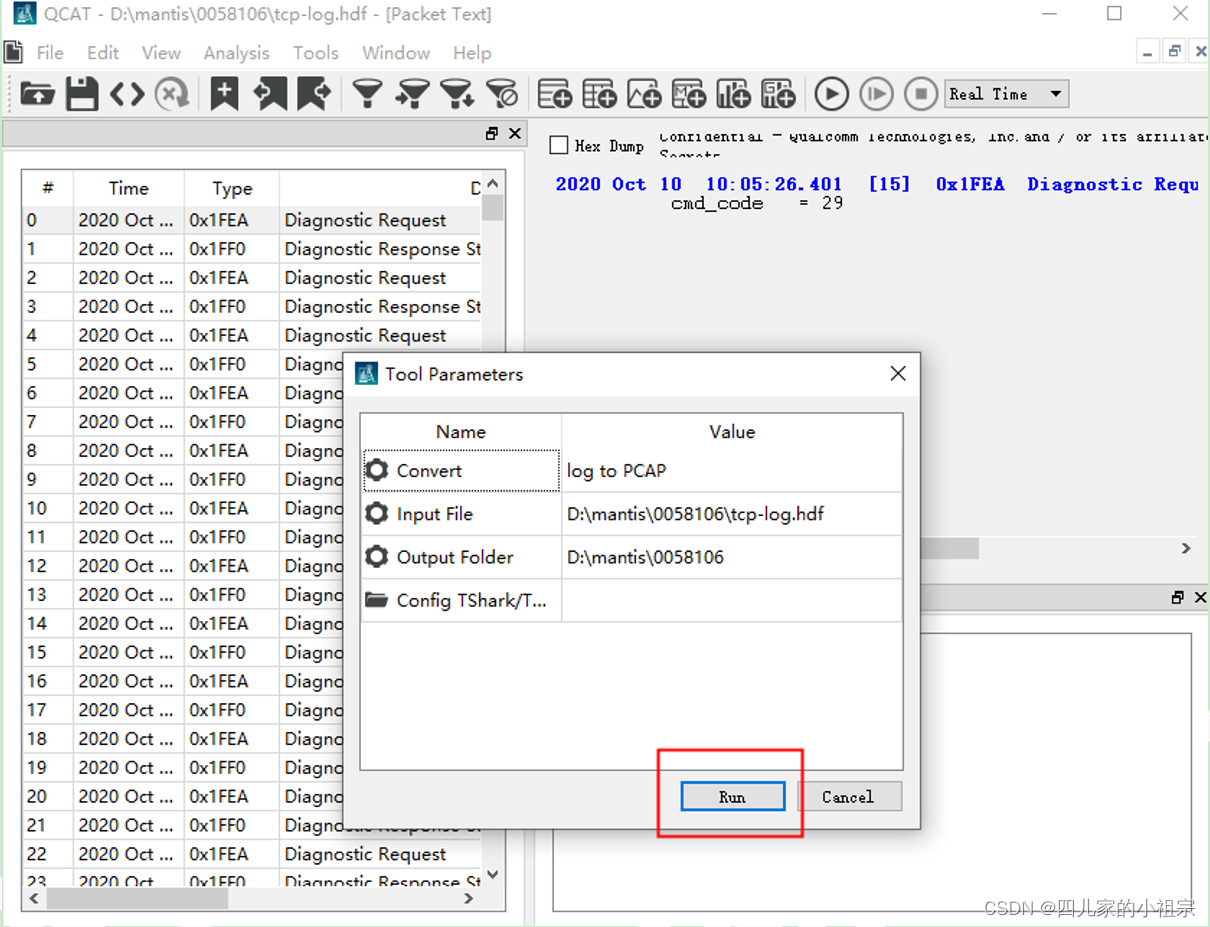Select packet row 22 Diagnostic Request
The width and height of the screenshot is (1210, 927).
[252, 854]
